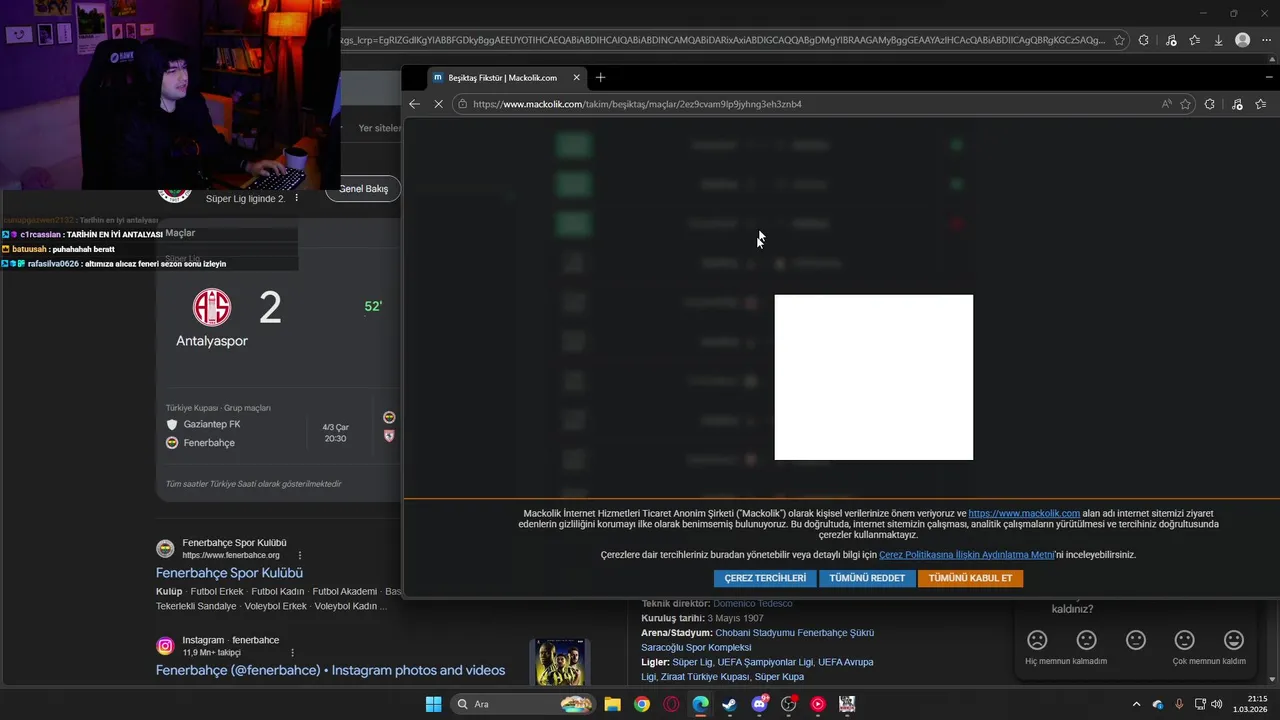Open Chobani Stadyumu Fenerbahçe Şükrü Saracoğlu link
This screenshot has height=720, width=1280.
757,639
